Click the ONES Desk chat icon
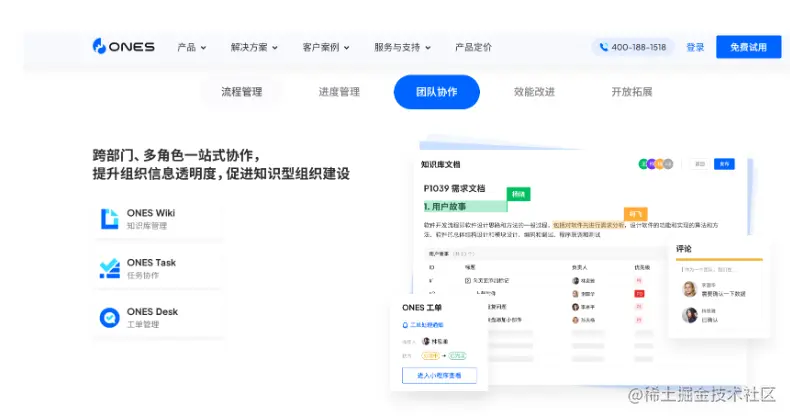Image resolution: width=790 pixels, height=418 pixels. (109, 318)
